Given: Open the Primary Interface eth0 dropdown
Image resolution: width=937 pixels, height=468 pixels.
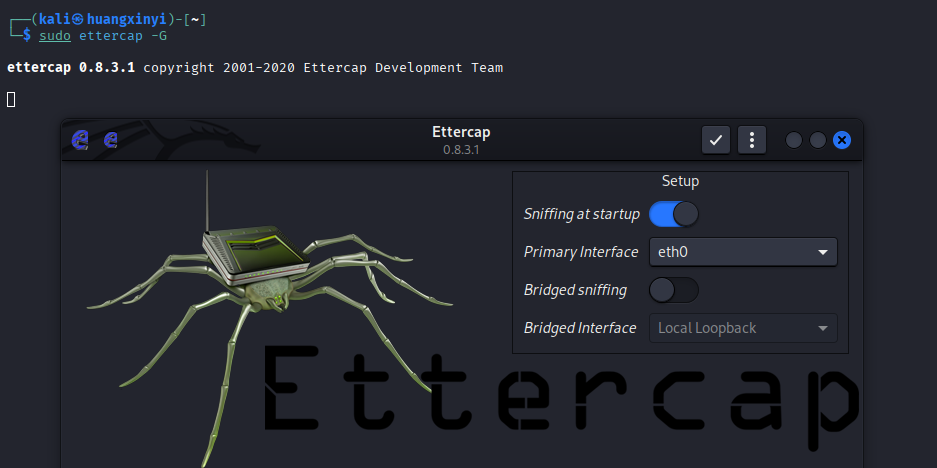Looking at the screenshot, I should tap(743, 252).
